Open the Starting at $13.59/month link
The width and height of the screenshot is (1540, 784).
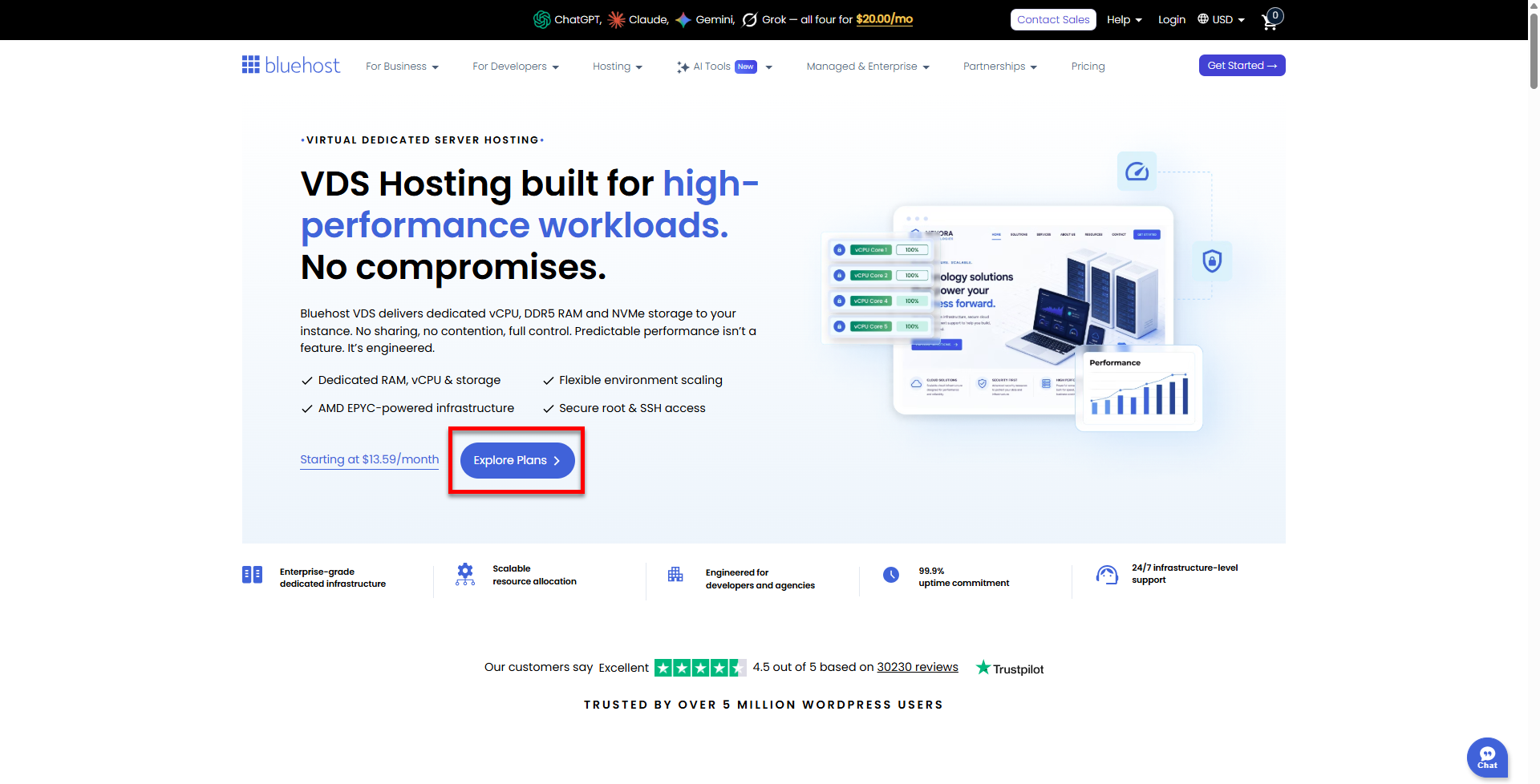[x=370, y=459]
